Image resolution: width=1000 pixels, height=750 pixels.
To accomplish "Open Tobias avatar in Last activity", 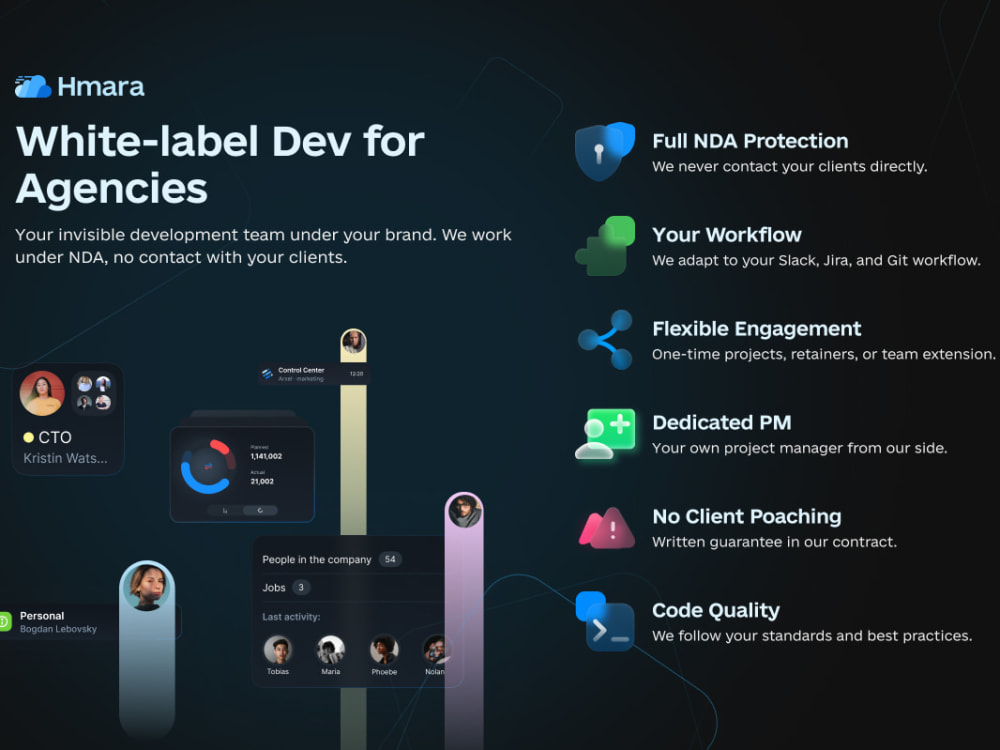I will pos(278,650).
